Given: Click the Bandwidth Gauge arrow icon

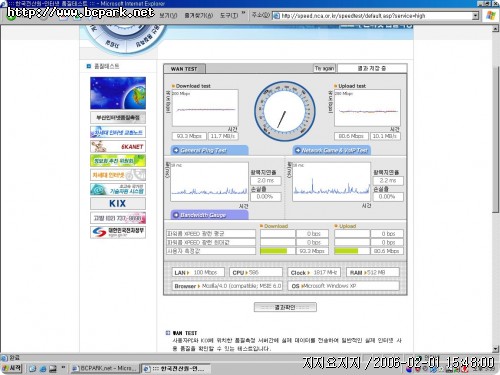Looking at the screenshot, I should [x=176, y=215].
